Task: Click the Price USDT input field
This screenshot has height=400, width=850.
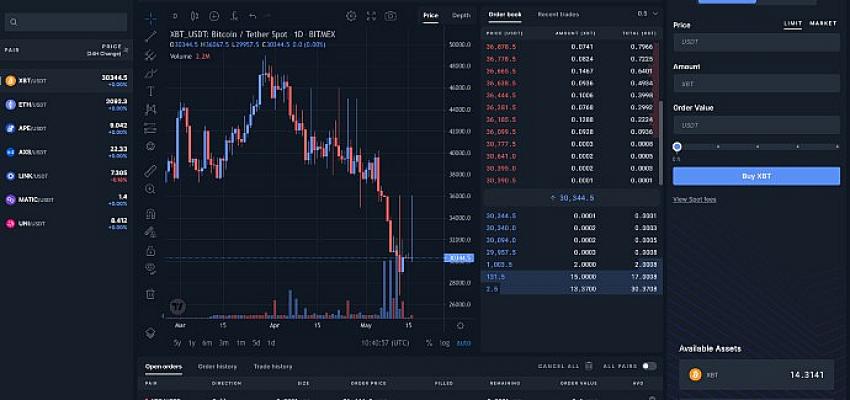Action: tap(756, 42)
